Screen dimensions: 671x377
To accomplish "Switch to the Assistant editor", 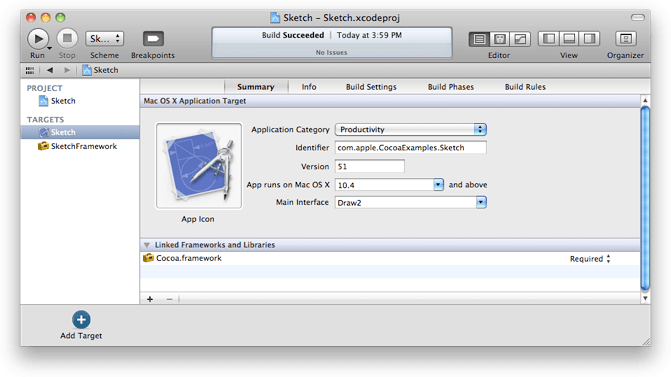I will click(499, 39).
